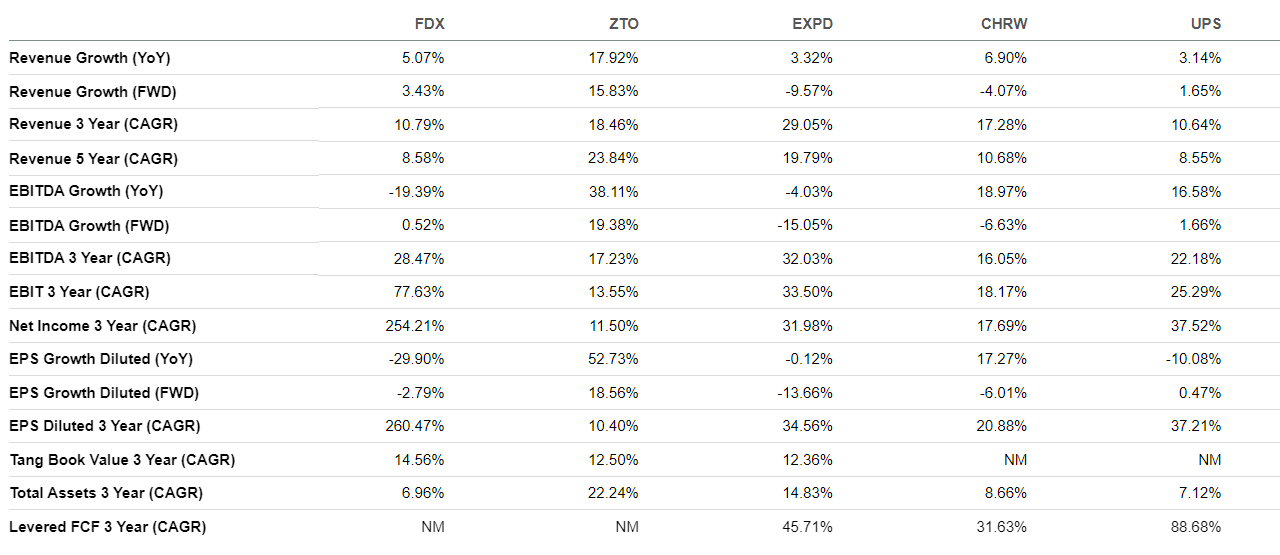Click FDX's 254.21% Net Income cell
Image resolution: width=1280 pixels, height=555 pixels.
(x=415, y=326)
